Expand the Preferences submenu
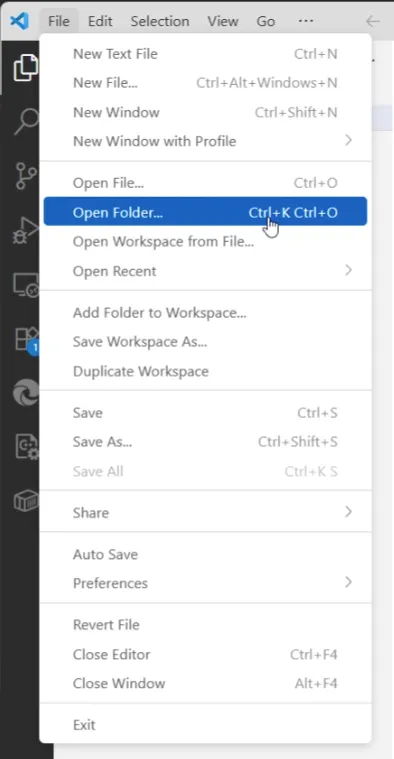Screen dimensions: 394x759 point(205,583)
